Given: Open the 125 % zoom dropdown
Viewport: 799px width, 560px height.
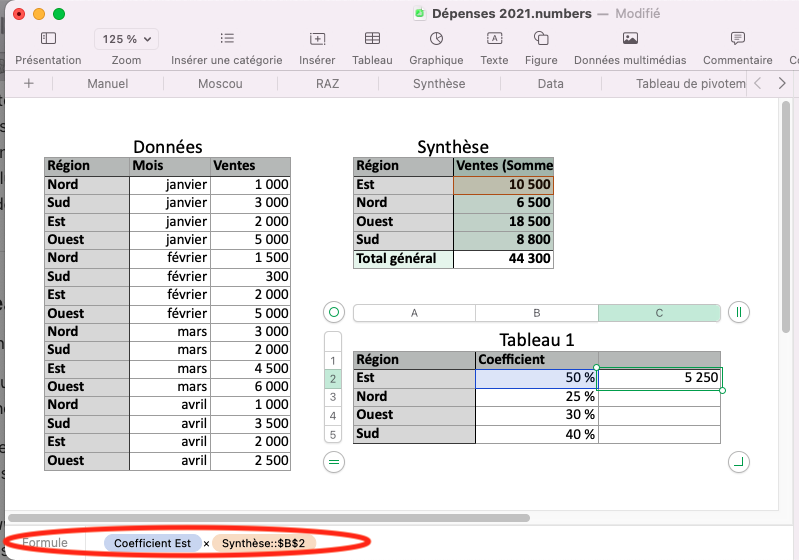Looking at the screenshot, I should 127,39.
